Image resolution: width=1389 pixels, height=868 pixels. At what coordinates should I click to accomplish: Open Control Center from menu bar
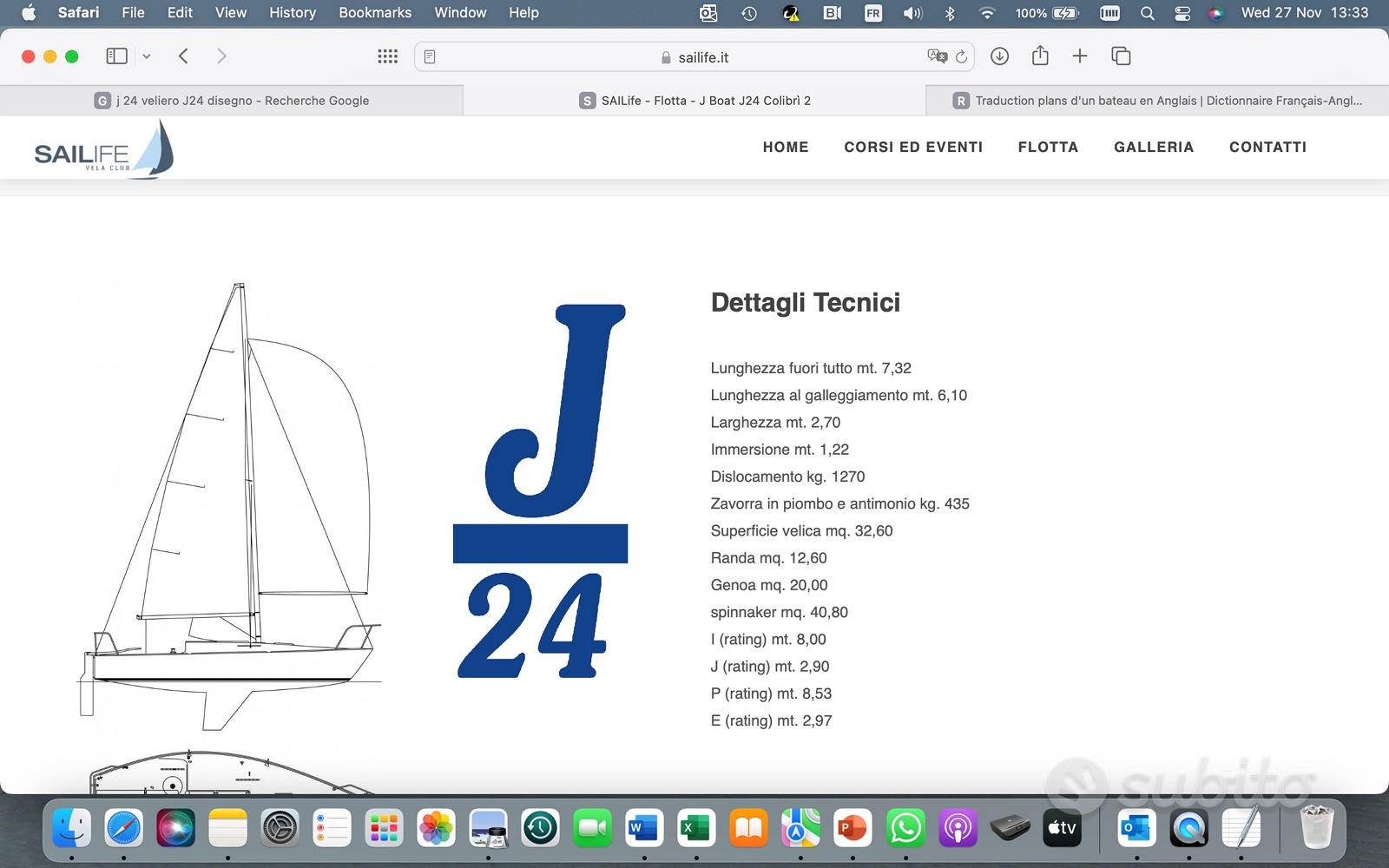(1182, 13)
